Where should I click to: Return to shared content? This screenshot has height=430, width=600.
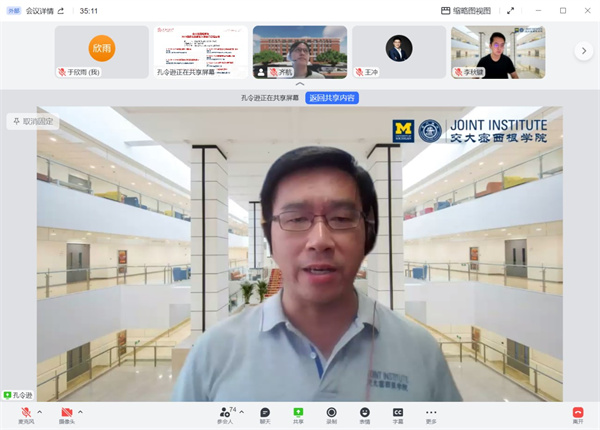332,98
